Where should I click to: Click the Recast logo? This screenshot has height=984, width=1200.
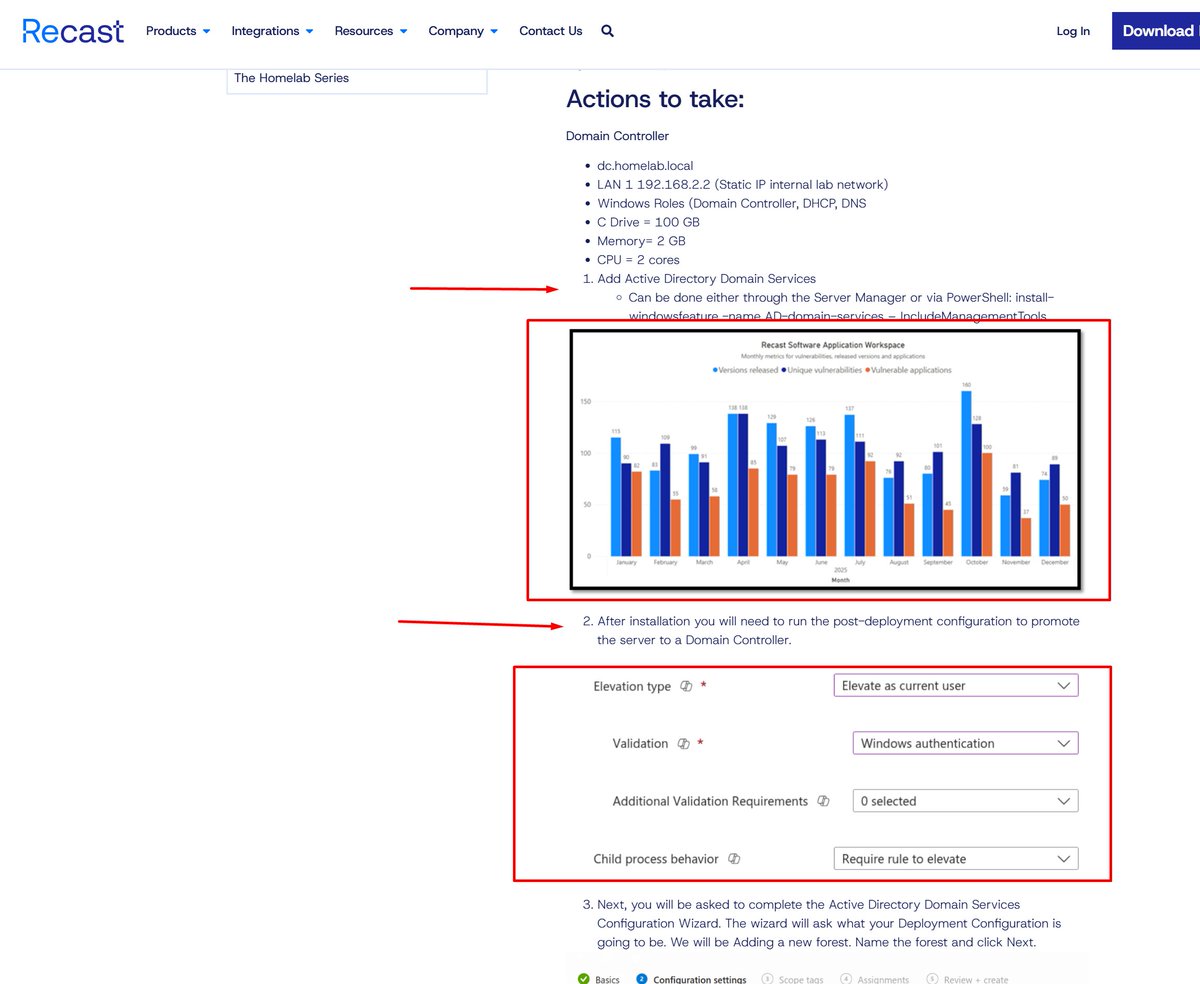tap(73, 31)
